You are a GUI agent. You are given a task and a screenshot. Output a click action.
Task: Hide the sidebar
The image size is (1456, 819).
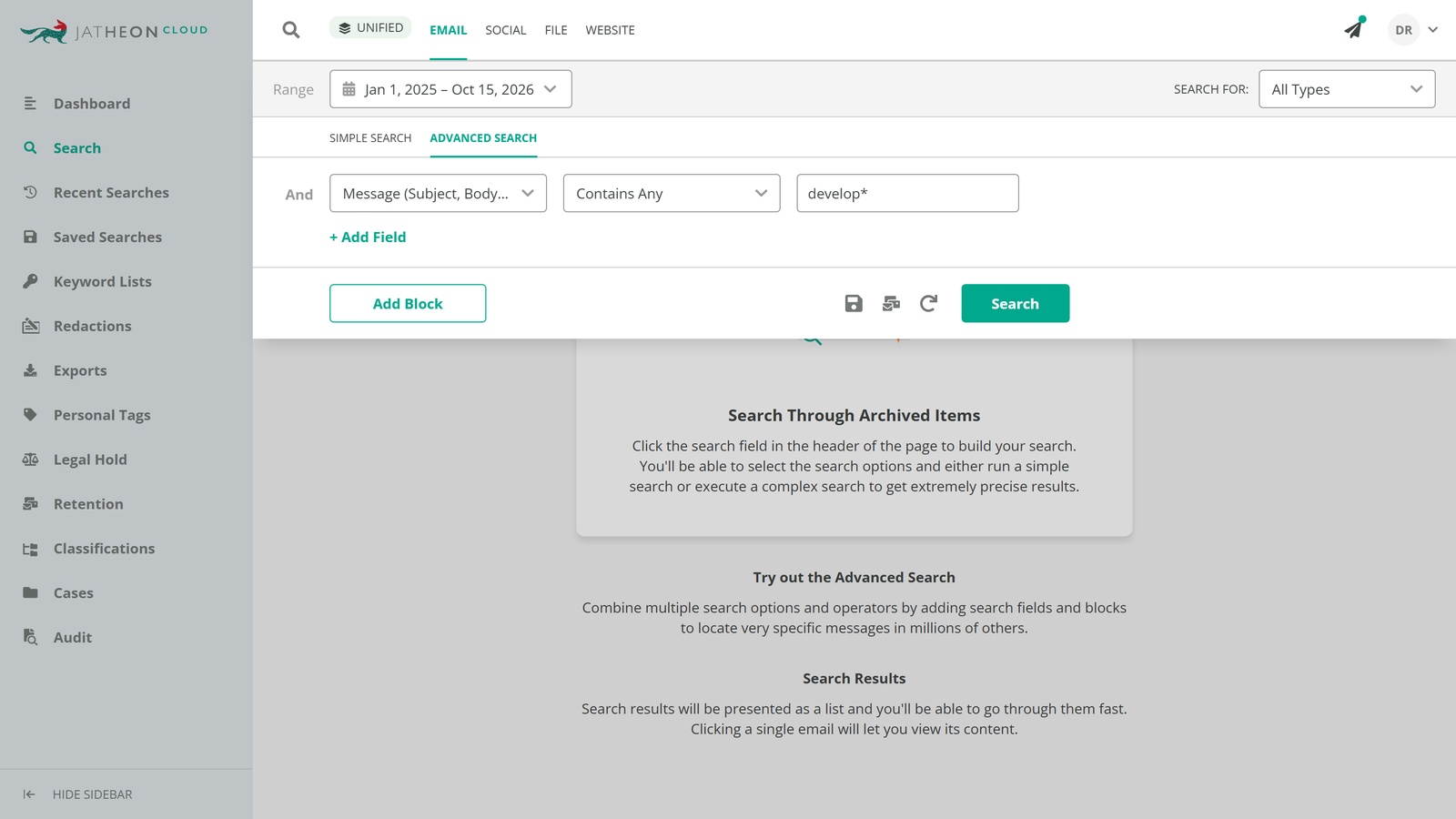coord(78,794)
